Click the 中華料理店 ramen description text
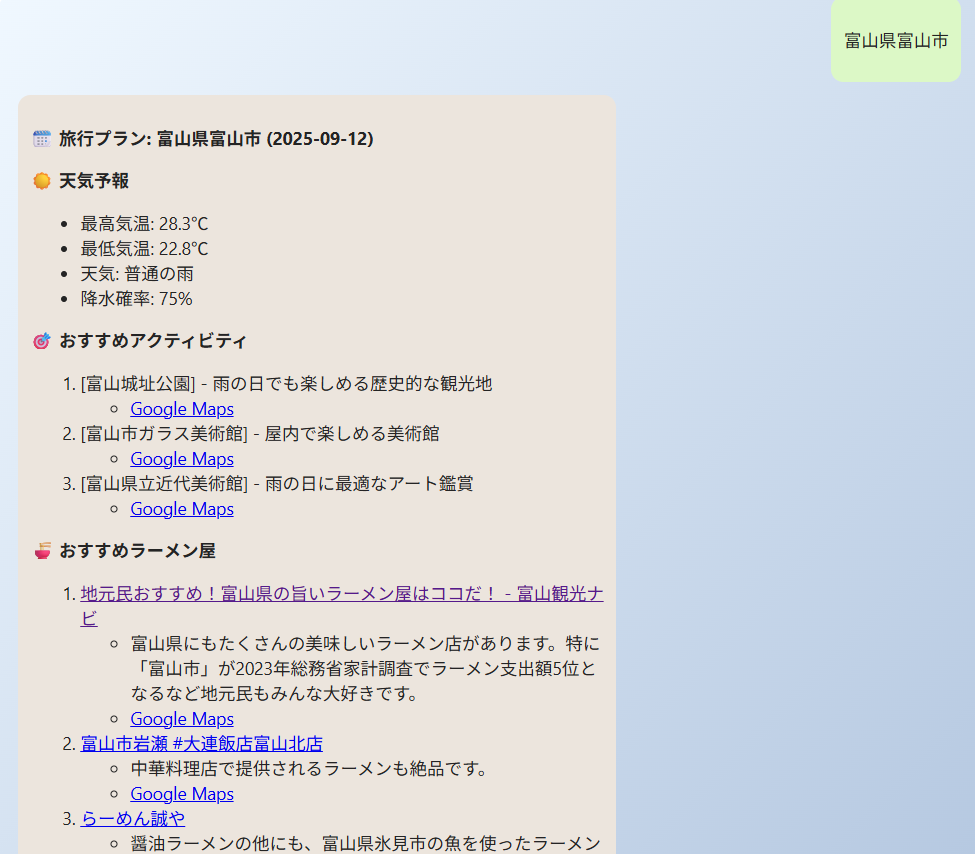The height and width of the screenshot is (854, 975). pos(308,769)
